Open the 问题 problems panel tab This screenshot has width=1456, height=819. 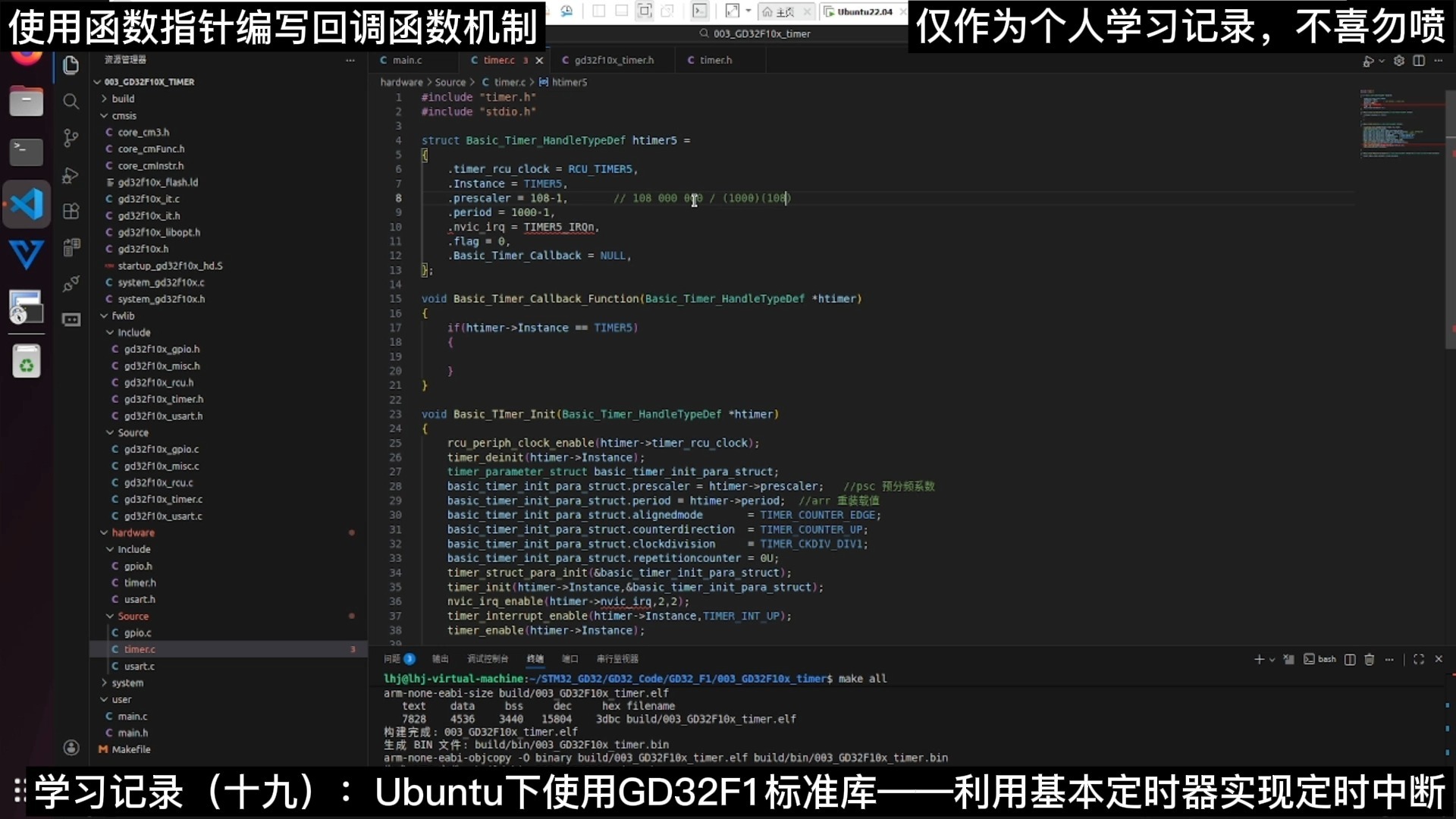point(392,659)
